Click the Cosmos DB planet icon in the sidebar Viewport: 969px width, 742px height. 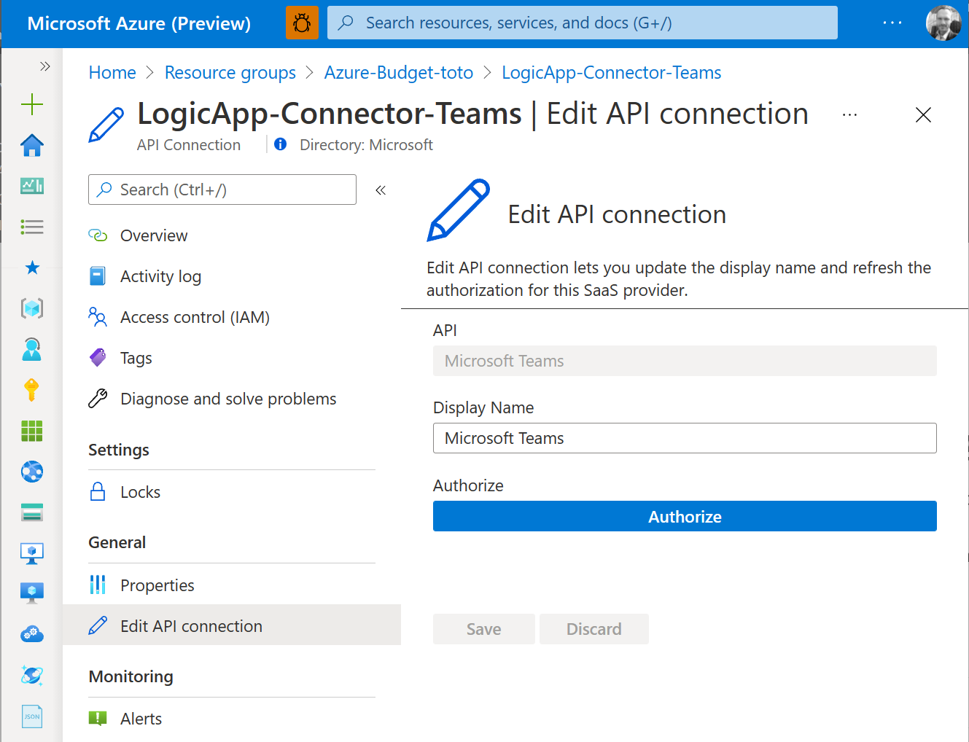click(32, 675)
